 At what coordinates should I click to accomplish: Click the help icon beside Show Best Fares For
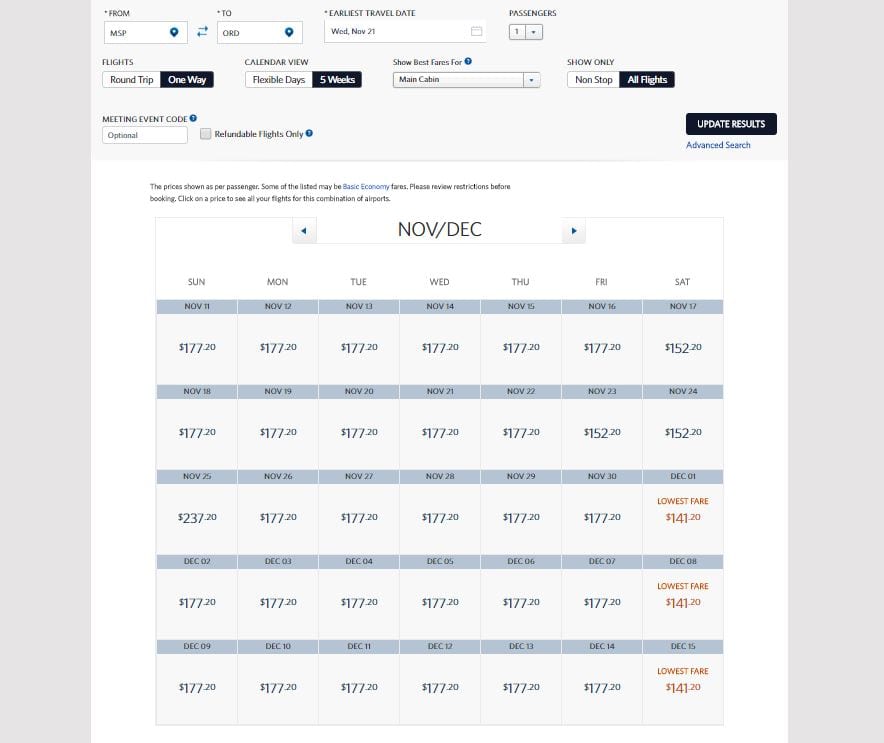coord(467,61)
